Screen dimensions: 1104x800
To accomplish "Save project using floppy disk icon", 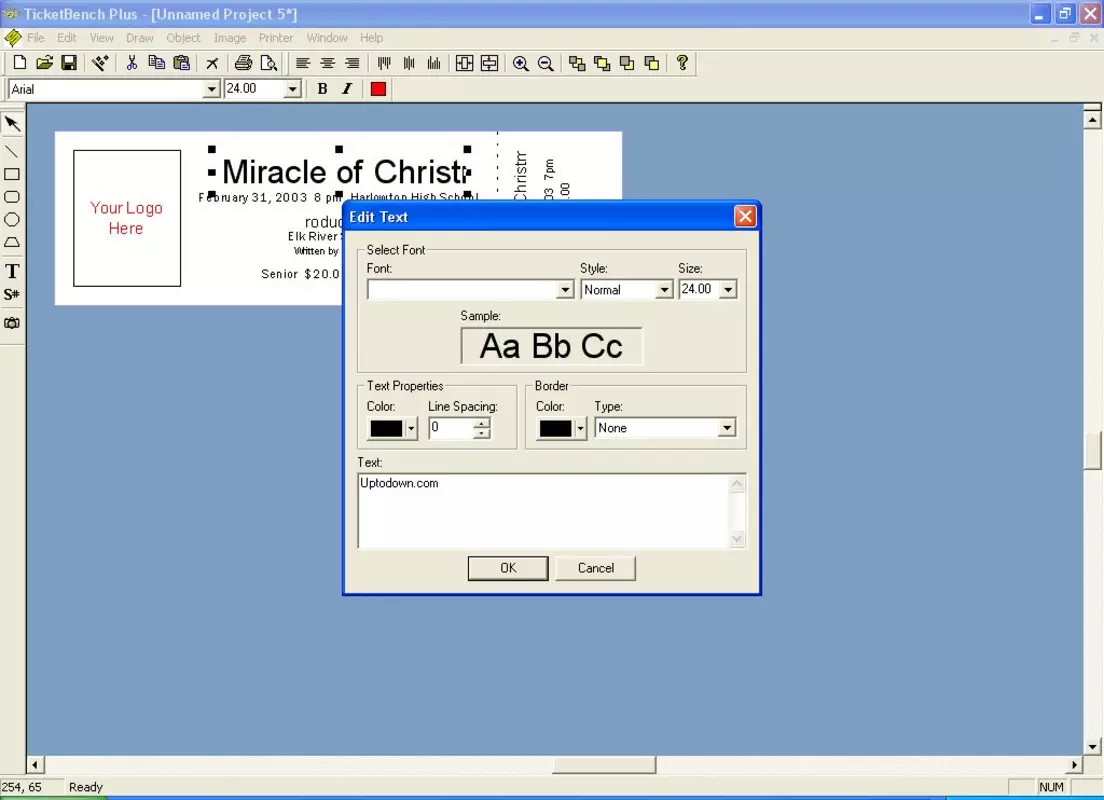I will 68,63.
